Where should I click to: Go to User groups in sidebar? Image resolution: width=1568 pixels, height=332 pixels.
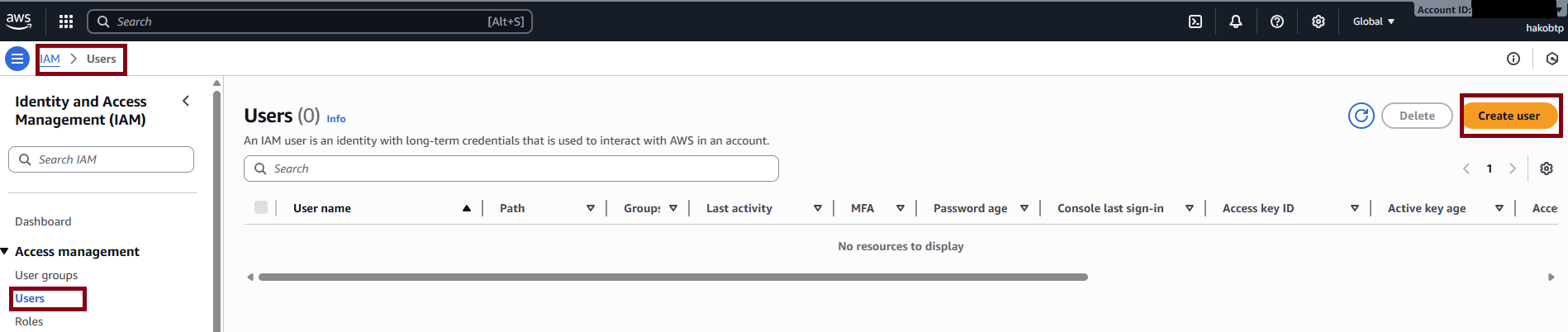coord(46,275)
